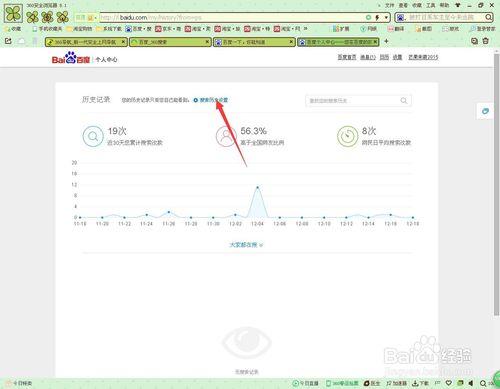Click the Baidu logo in page header
Screen dimensions: 500x389
click(x=71, y=58)
